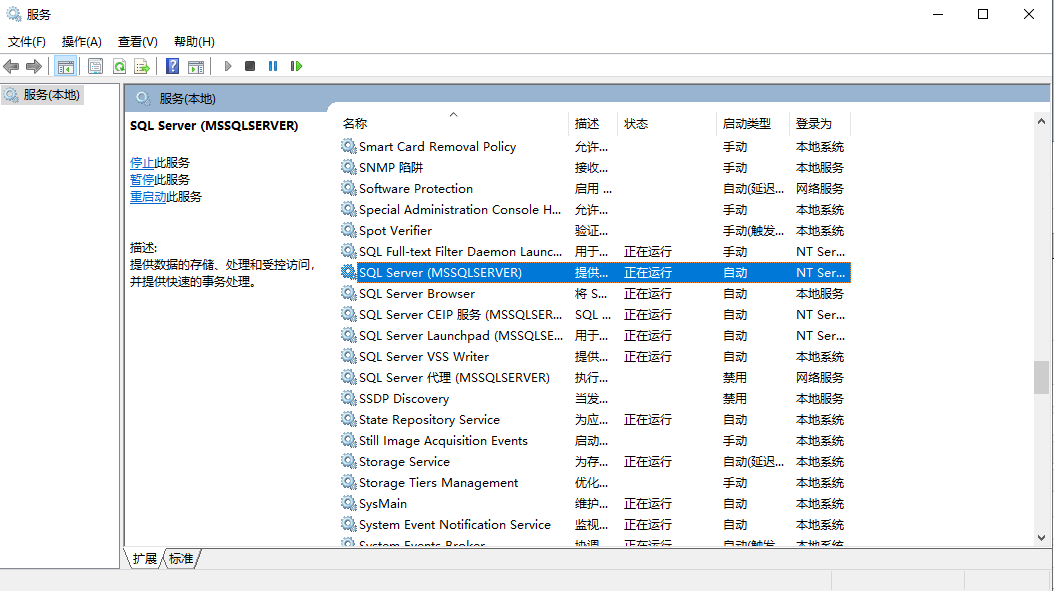Click the Export List toolbar icon
Screen dimensions: 1054x591
point(142,66)
